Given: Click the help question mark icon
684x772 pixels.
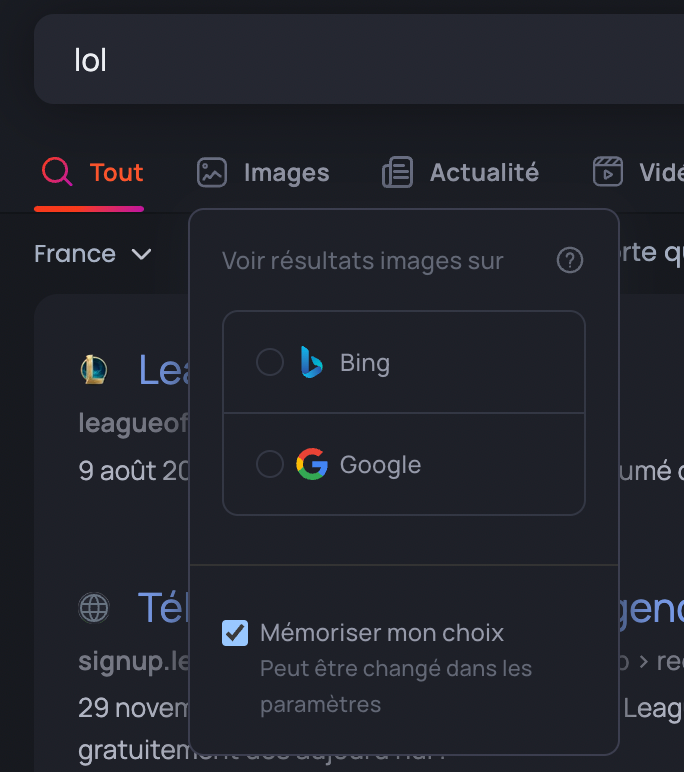Looking at the screenshot, I should point(569,261).
